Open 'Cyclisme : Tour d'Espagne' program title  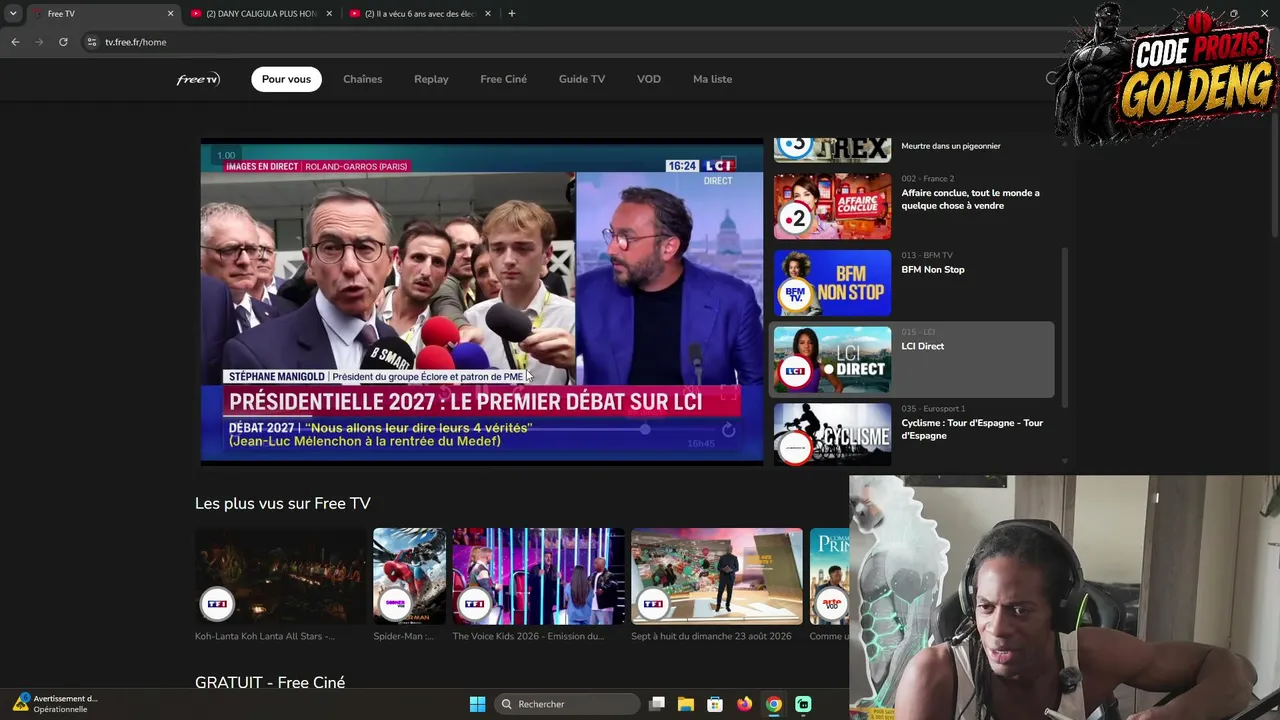click(972, 429)
